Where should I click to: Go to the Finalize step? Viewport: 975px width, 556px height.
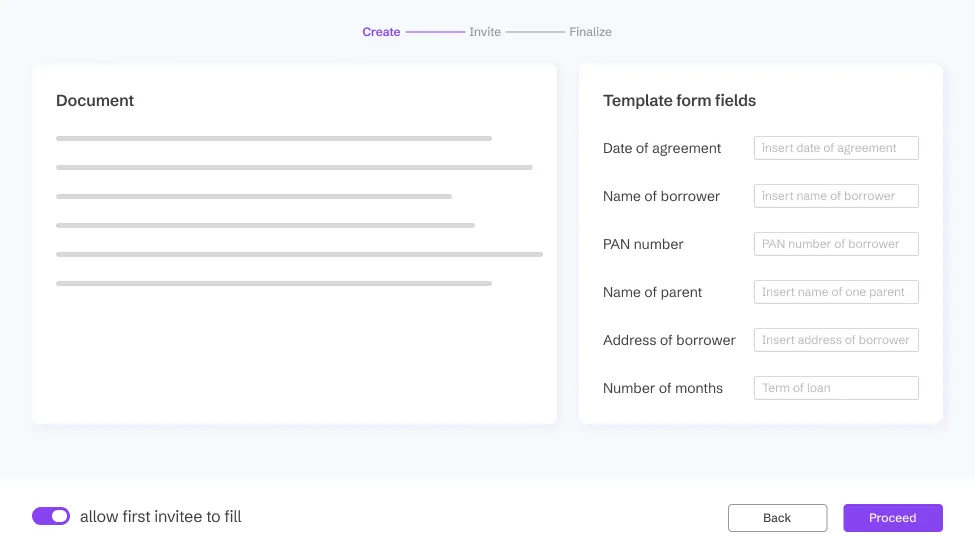point(590,32)
